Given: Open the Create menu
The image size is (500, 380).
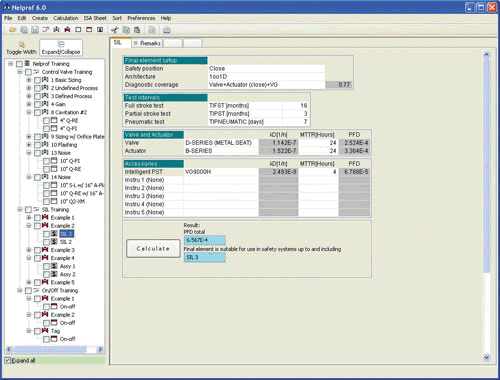Looking at the screenshot, I should 40,18.
